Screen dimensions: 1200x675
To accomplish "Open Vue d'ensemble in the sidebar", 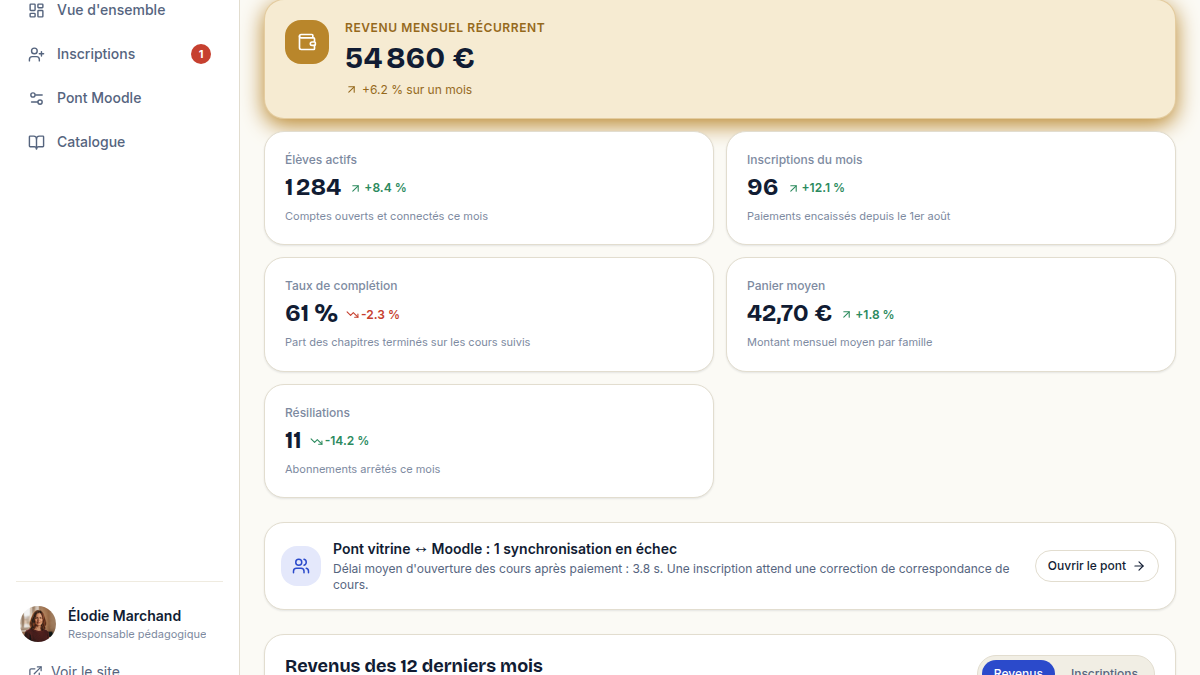I will 120,10.
